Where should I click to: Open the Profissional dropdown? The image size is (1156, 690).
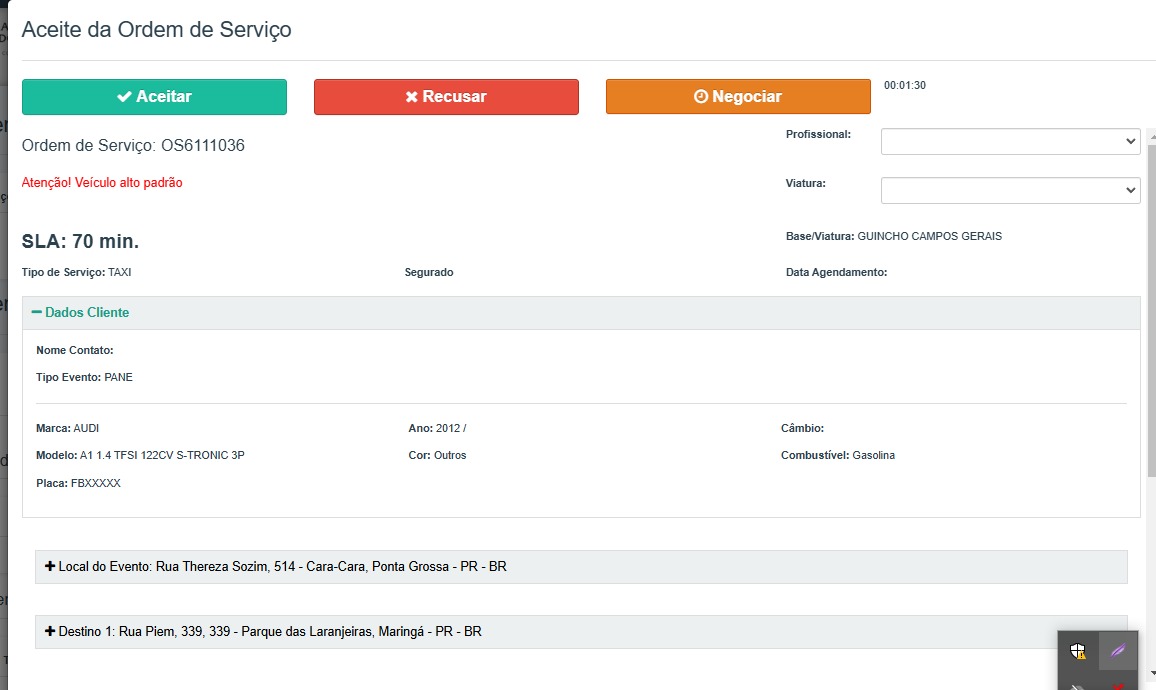pyautogui.click(x=1010, y=141)
